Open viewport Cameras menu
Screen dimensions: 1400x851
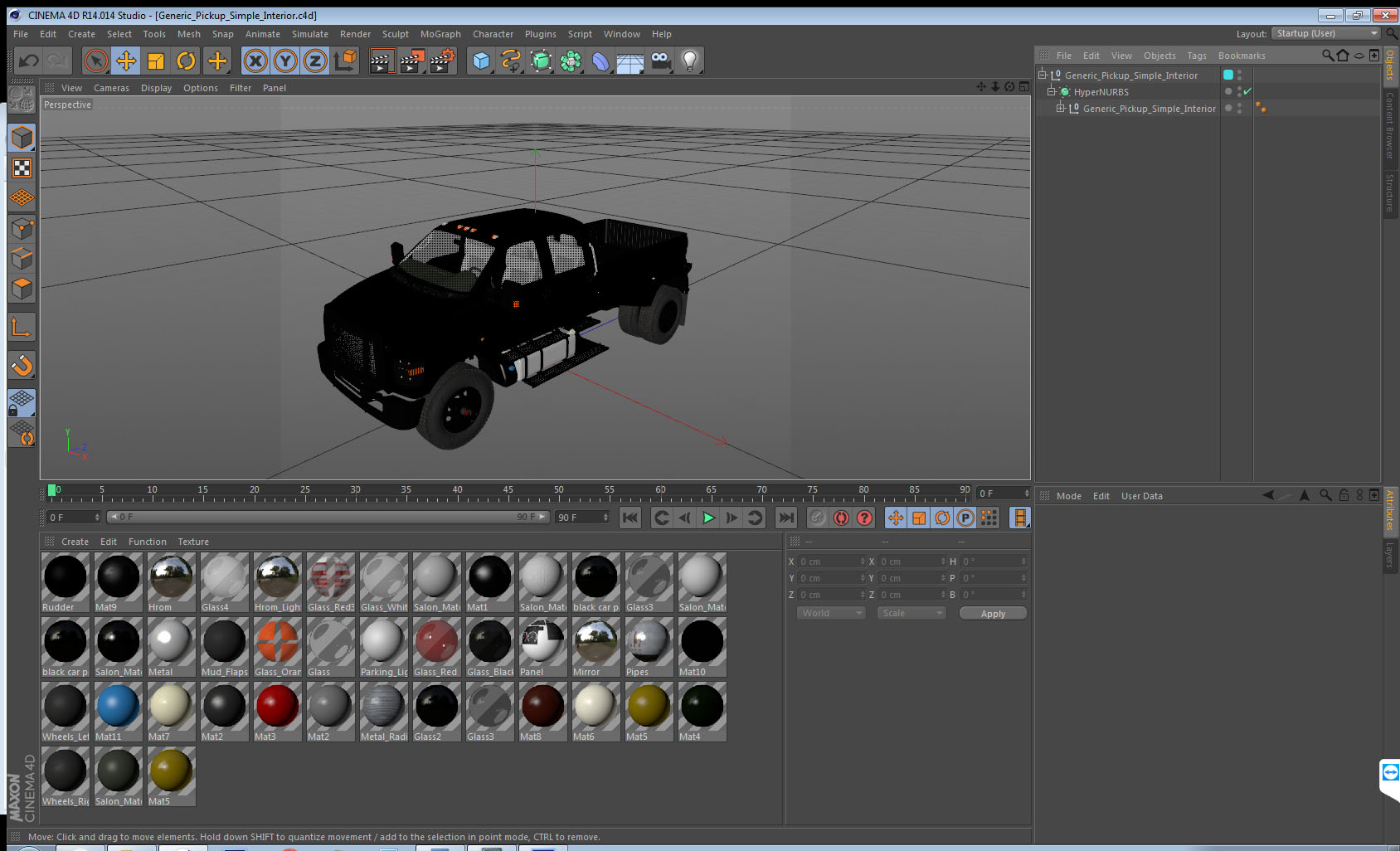(111, 88)
